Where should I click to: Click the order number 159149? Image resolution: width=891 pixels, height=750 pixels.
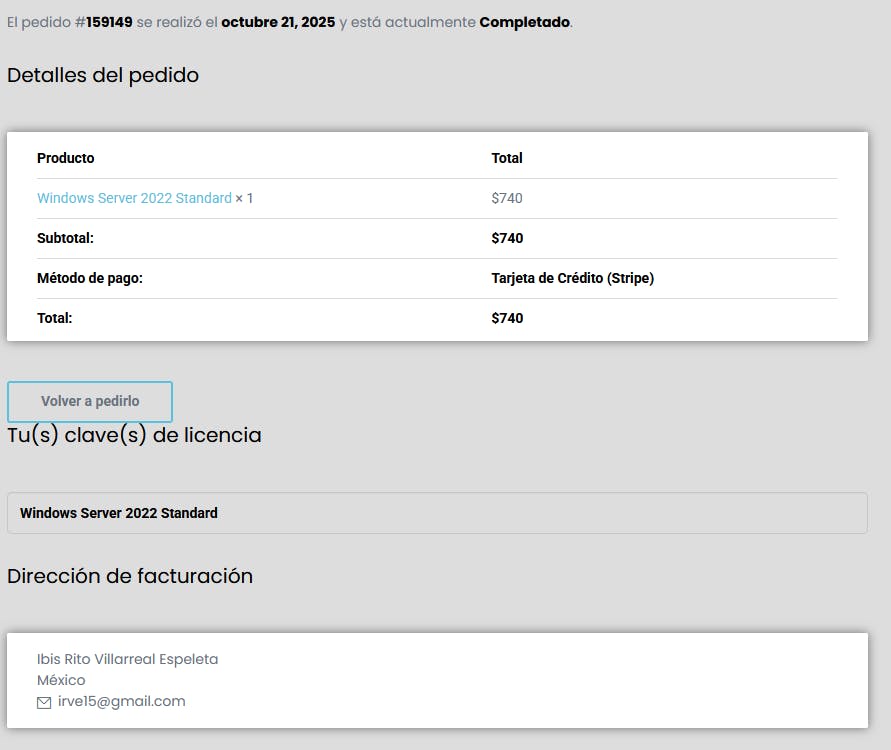click(x=109, y=22)
